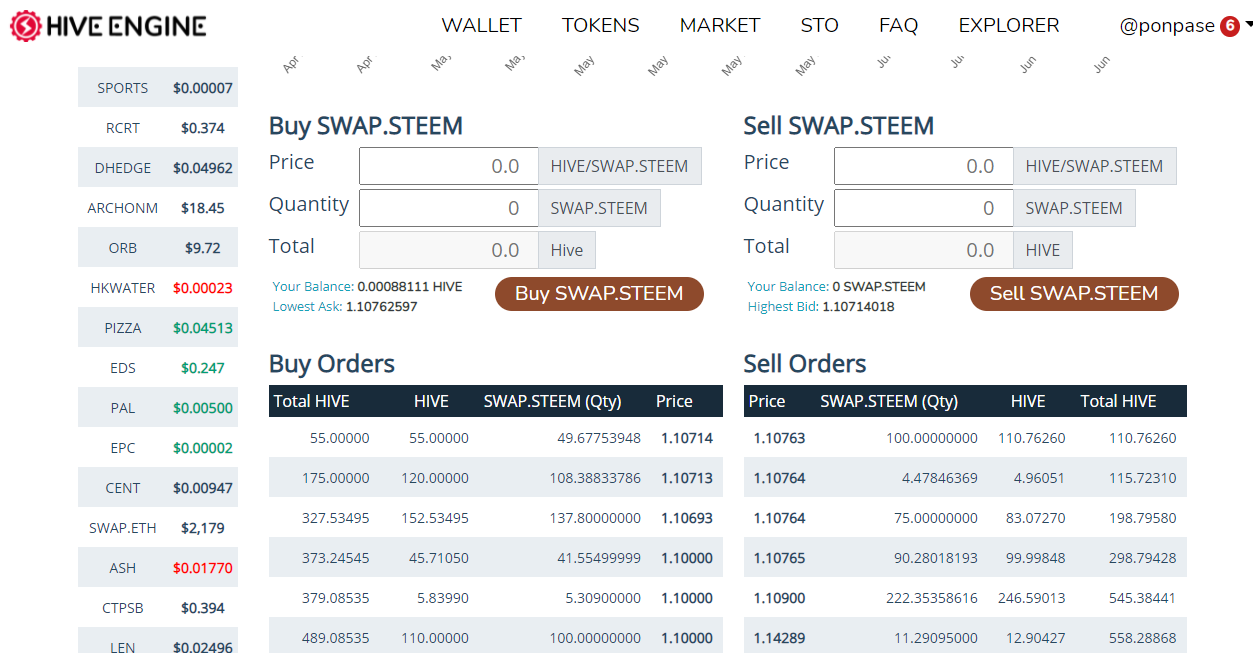Image resolution: width=1253 pixels, height=653 pixels.
Task: Click buy order price 1.10714
Action: click(687, 438)
